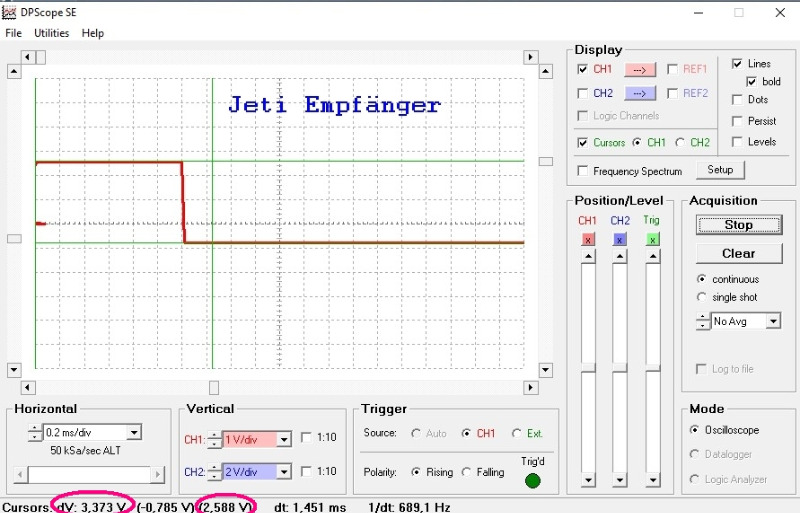The height and width of the screenshot is (513, 800).
Task: Click the red CH1 arrow reference button
Action: [x=640, y=69]
